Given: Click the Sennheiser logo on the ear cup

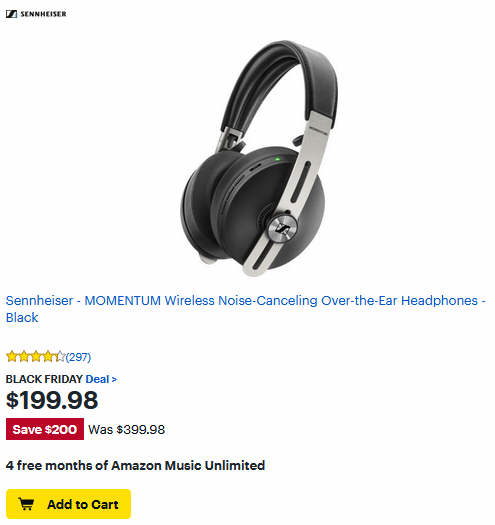Looking at the screenshot, I should click(x=282, y=228).
